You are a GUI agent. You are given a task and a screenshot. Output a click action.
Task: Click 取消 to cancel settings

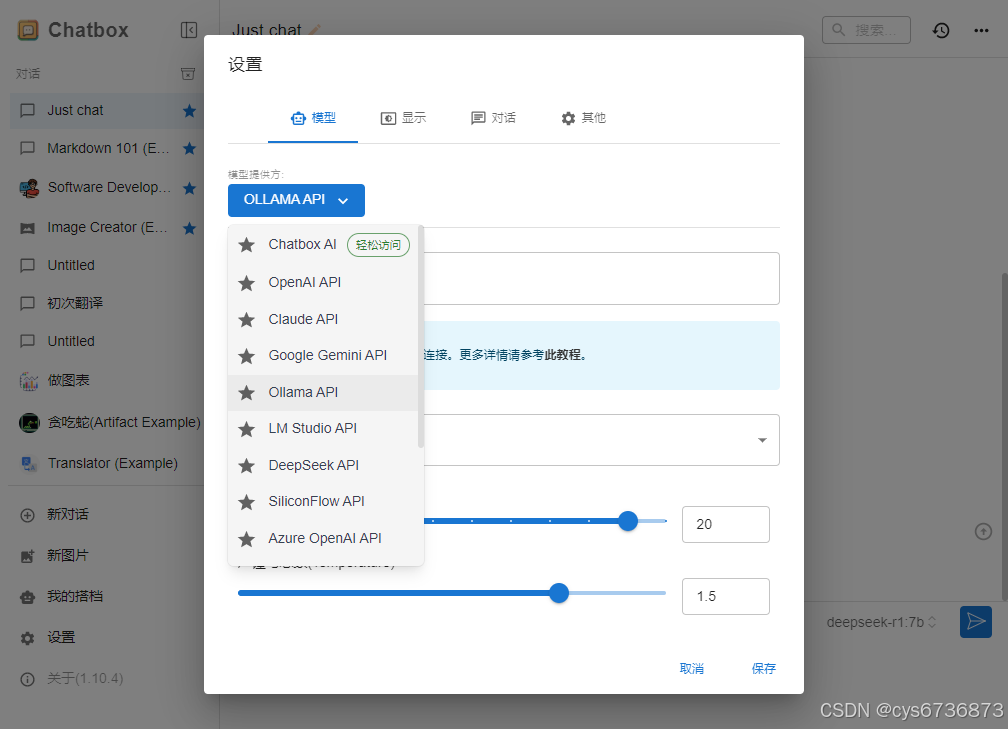point(692,669)
